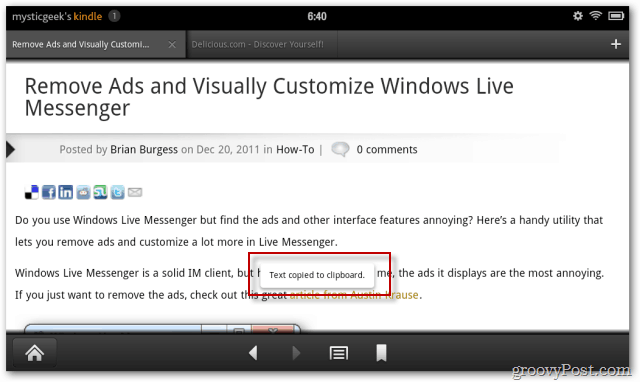This screenshot has width=640, height=382.
Task: Tap the Wi-Fi signal icon
Action: (x=596, y=16)
